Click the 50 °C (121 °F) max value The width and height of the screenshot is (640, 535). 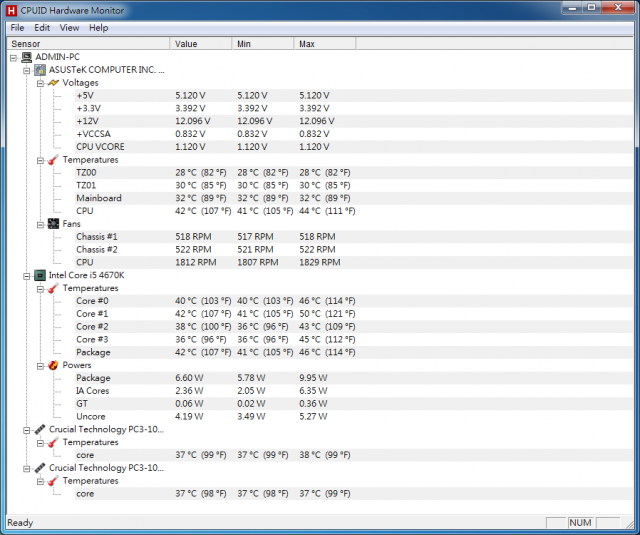(x=327, y=314)
